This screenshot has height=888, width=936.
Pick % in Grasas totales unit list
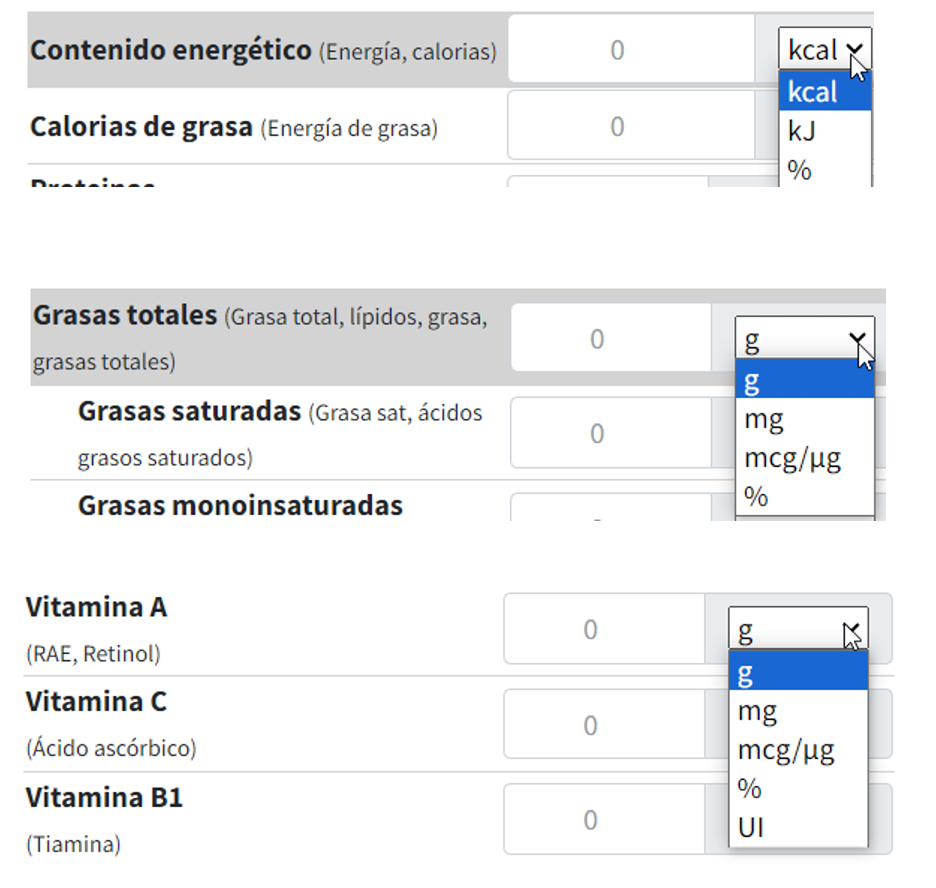[804, 496]
